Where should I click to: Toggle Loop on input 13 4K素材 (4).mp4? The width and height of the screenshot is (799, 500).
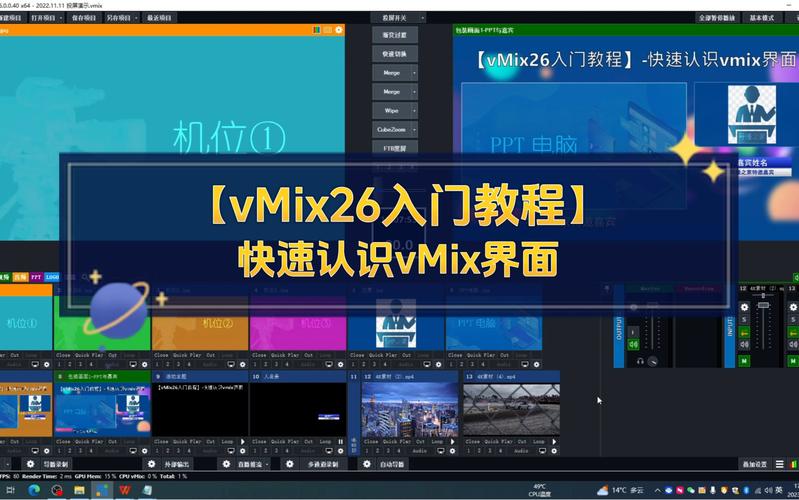(539, 442)
